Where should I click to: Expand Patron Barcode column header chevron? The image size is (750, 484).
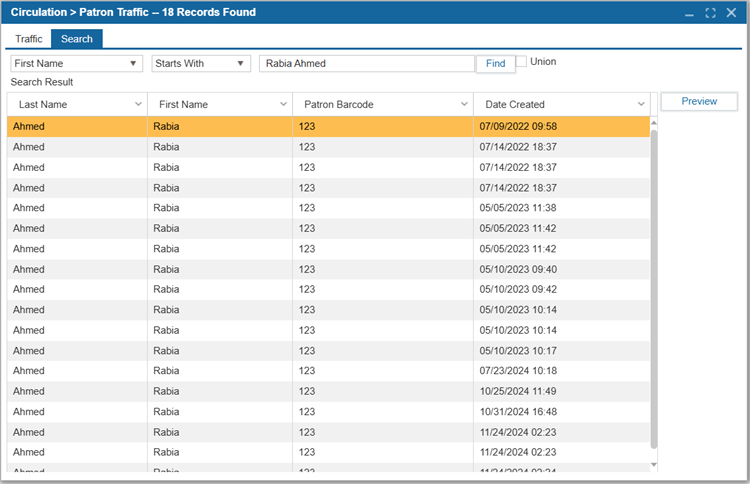(464, 104)
